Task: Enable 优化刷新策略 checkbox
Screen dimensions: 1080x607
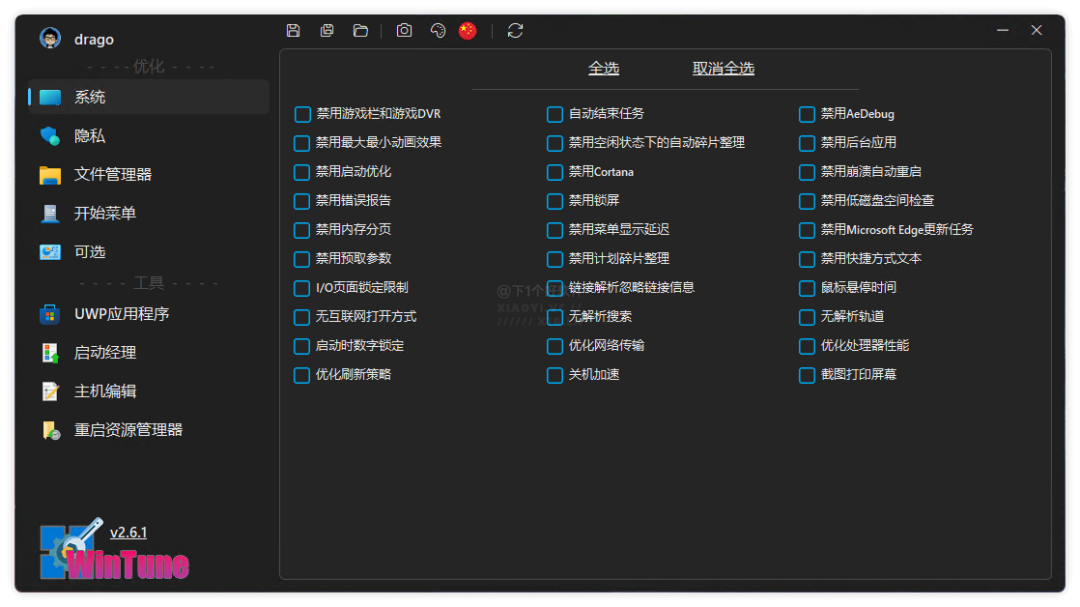Action: click(302, 375)
